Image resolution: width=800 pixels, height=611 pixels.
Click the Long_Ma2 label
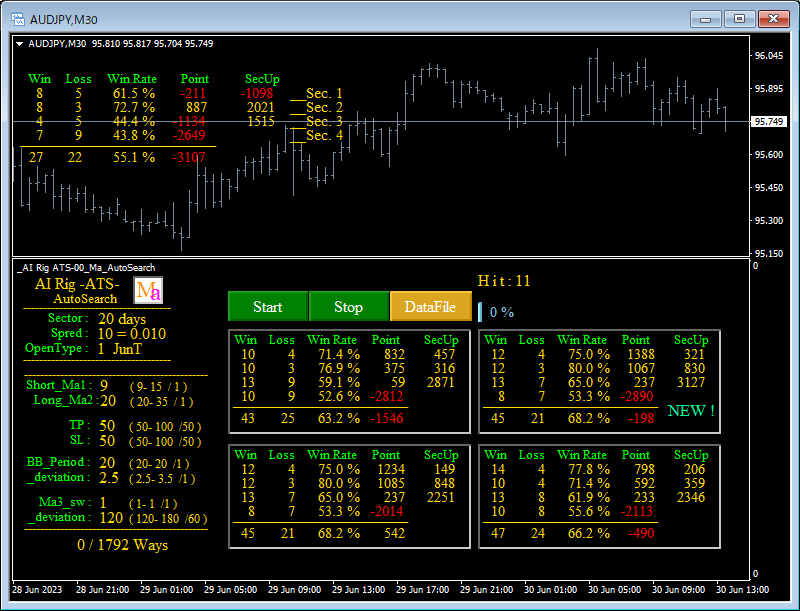coord(64,400)
